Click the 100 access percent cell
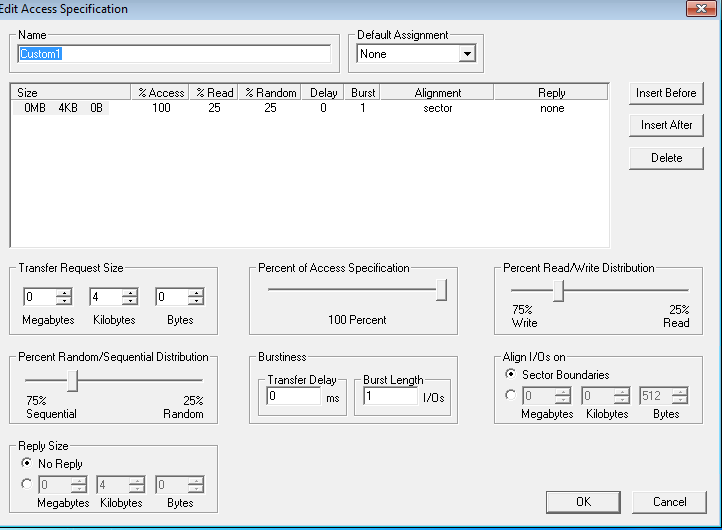 click(161, 108)
